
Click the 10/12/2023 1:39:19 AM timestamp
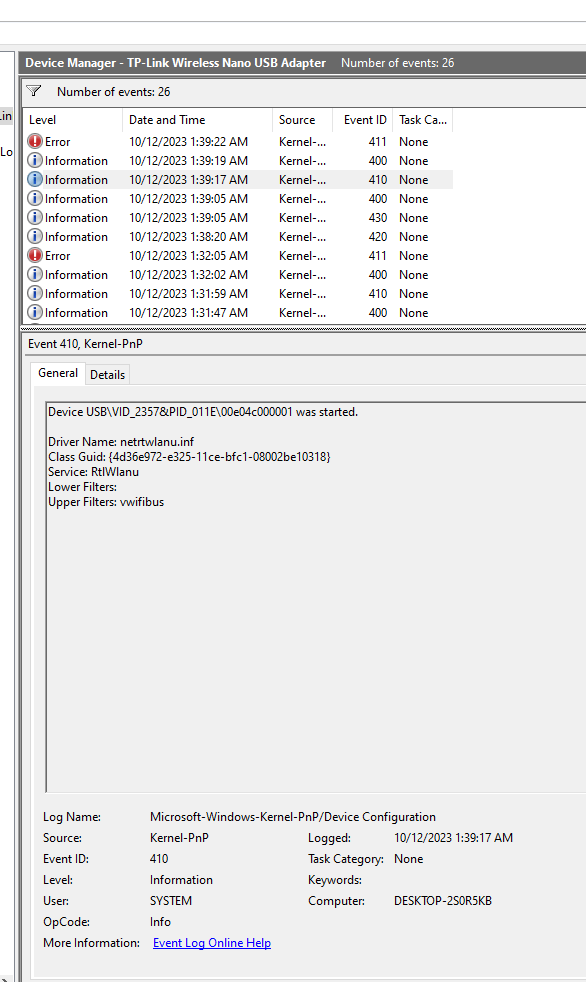pos(188,160)
